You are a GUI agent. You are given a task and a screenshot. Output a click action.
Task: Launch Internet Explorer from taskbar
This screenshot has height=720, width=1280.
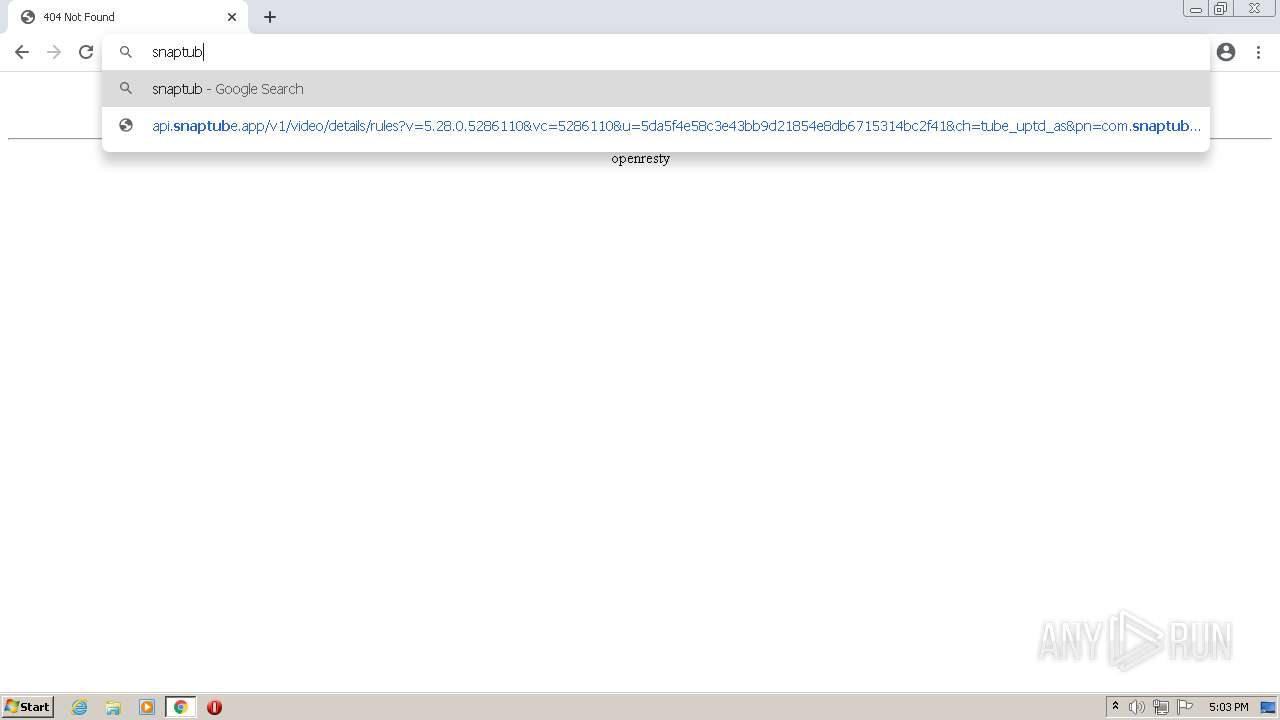click(80, 707)
